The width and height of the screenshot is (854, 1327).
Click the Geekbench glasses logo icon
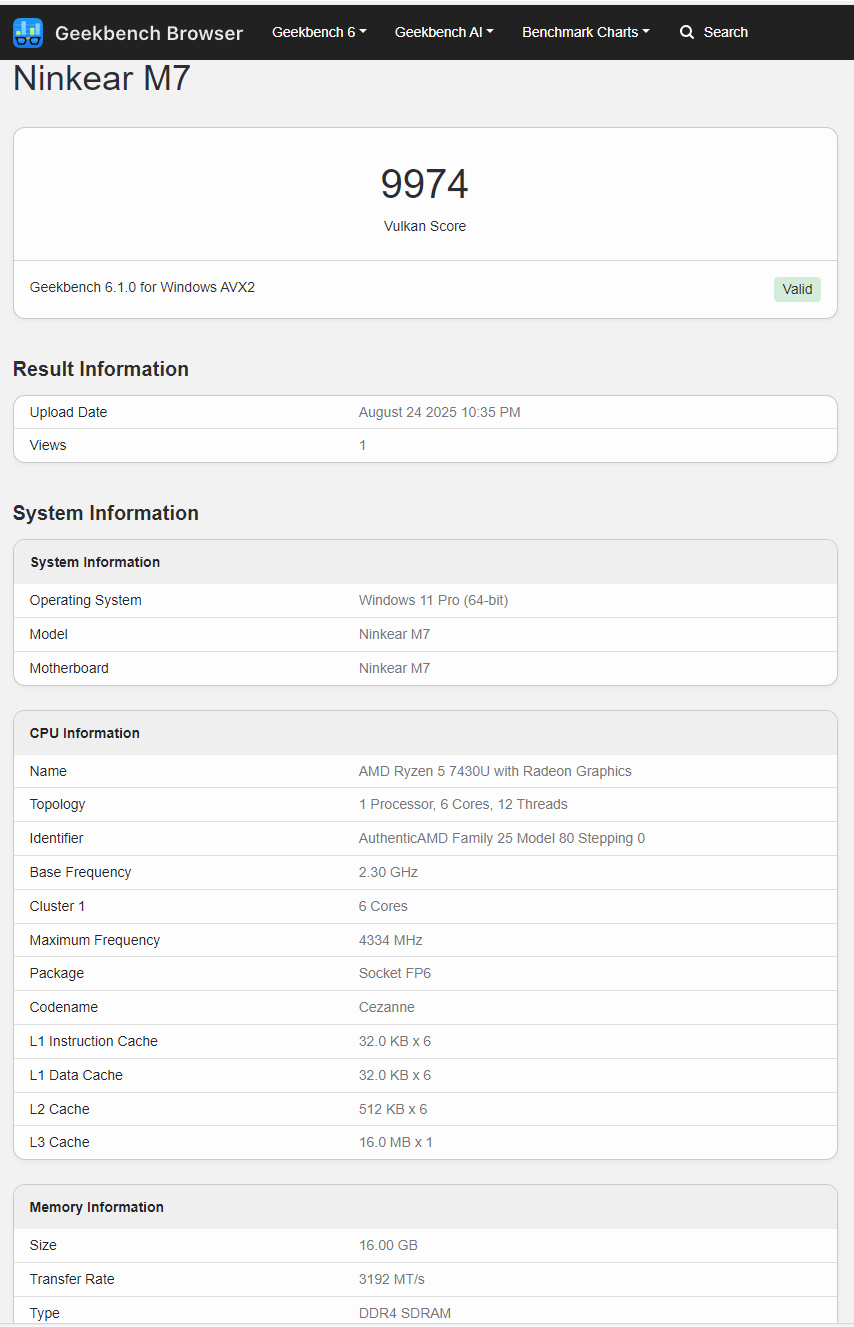click(28, 33)
